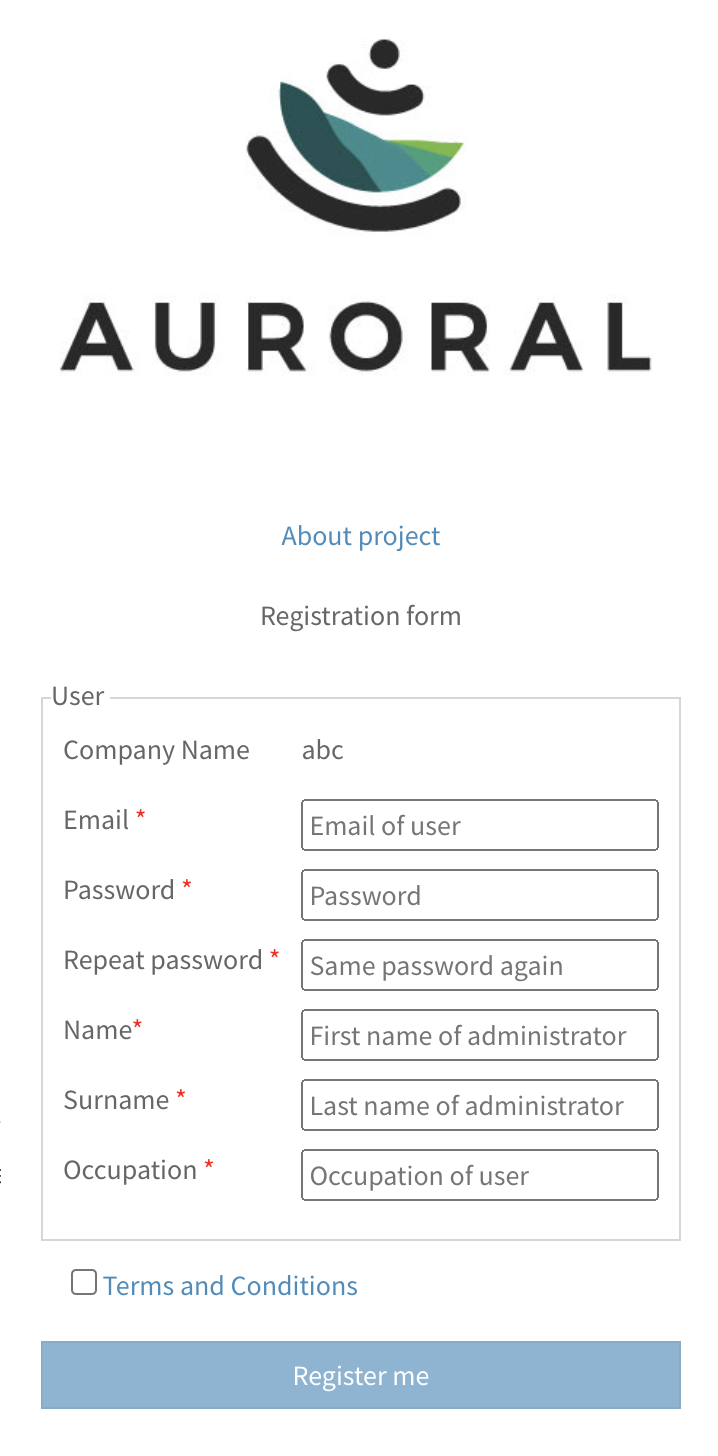Select Last name of administrator field

(480, 1105)
